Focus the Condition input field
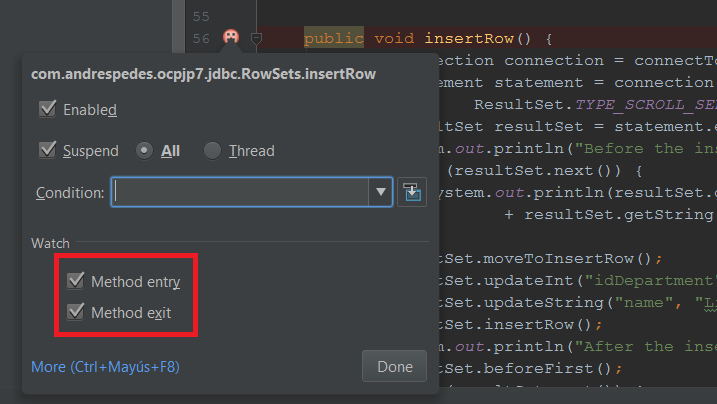This screenshot has width=717, height=404. click(x=240, y=192)
